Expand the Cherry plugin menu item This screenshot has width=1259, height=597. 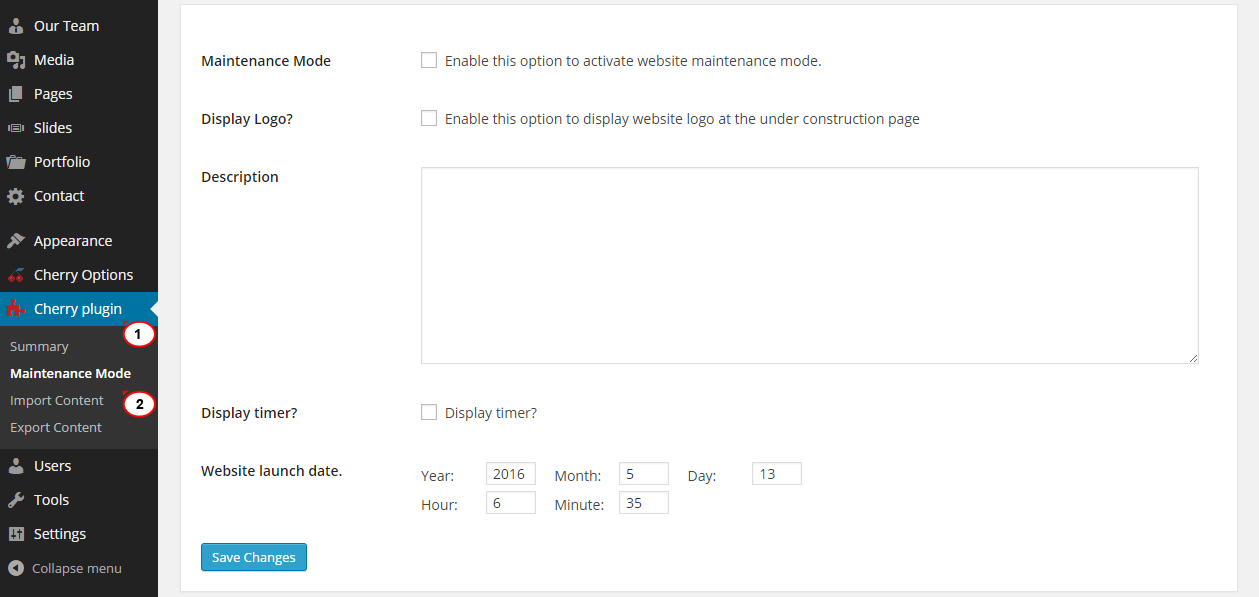79,309
